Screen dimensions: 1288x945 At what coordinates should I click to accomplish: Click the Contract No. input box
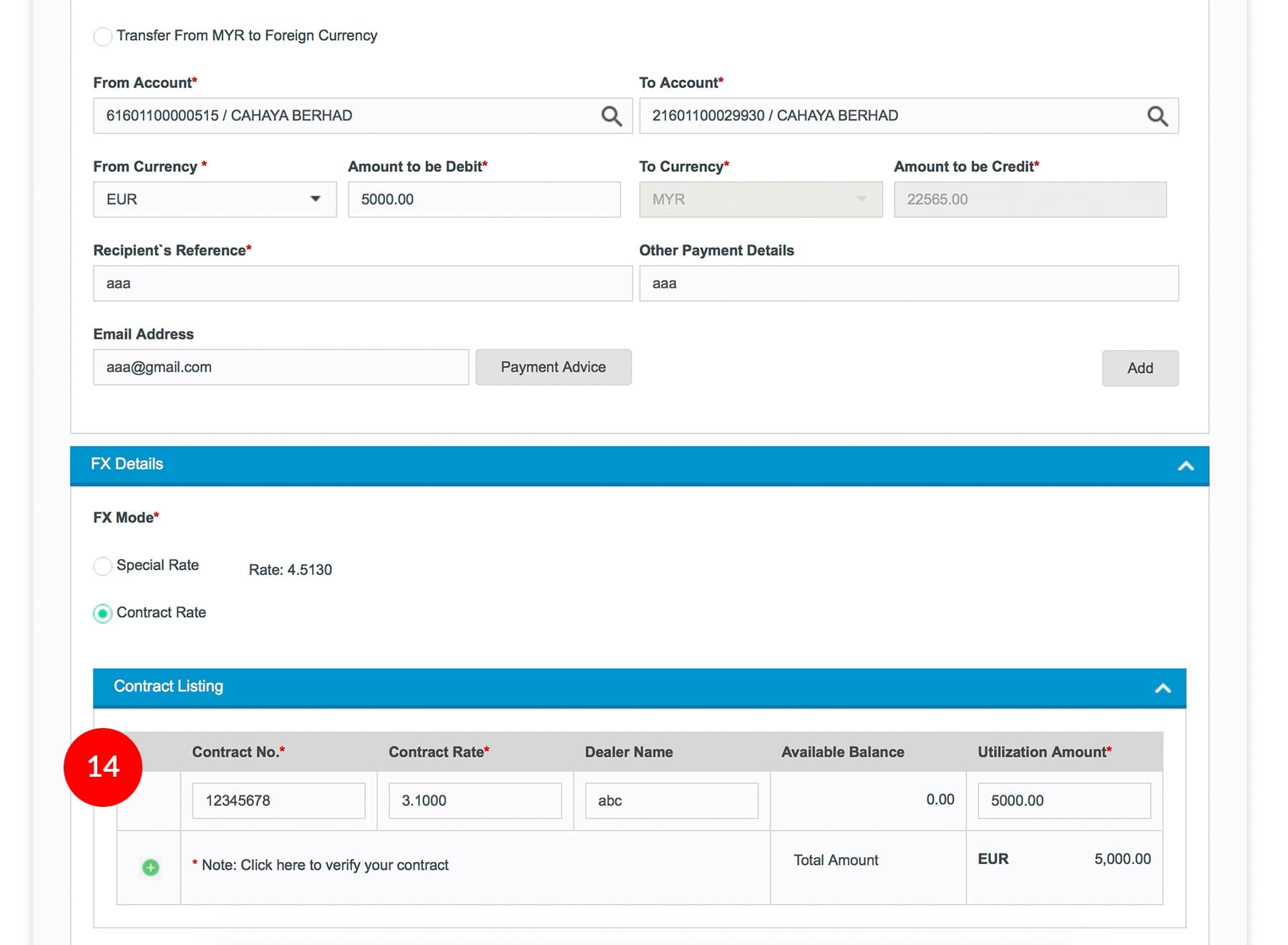[x=278, y=800]
